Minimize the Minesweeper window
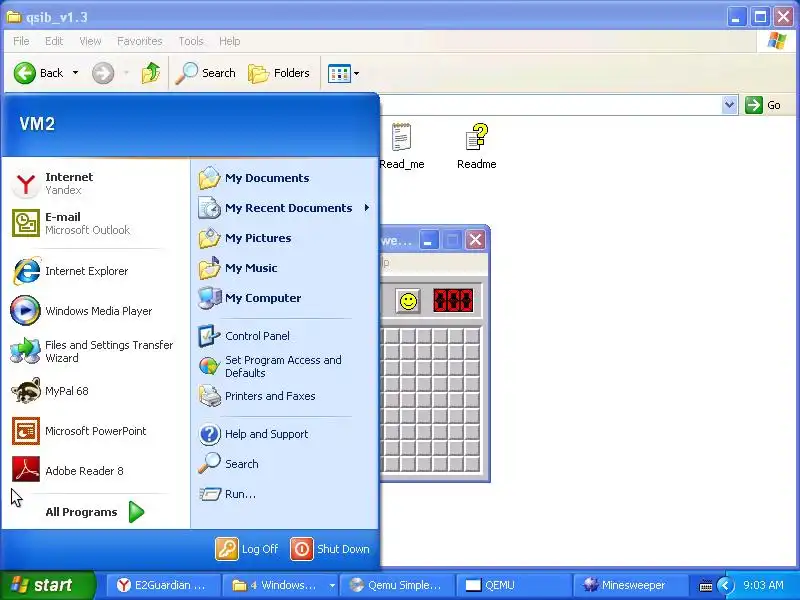 click(x=428, y=240)
